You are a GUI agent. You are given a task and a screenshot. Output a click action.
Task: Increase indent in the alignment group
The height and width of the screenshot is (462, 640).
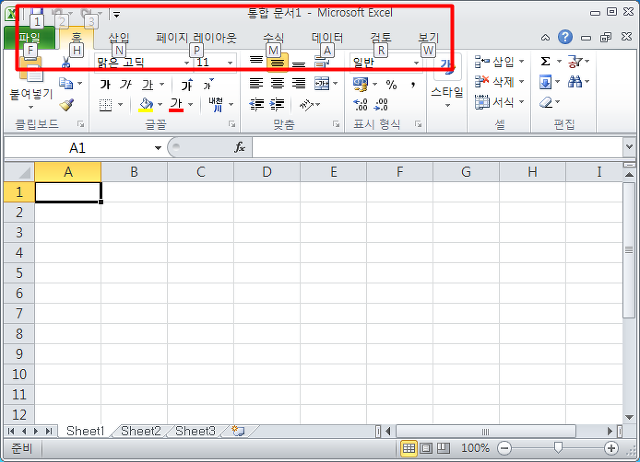point(277,104)
